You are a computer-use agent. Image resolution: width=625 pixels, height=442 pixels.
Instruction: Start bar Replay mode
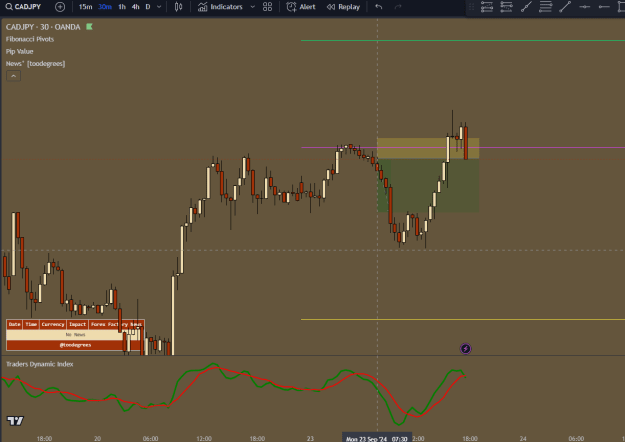pyautogui.click(x=343, y=7)
